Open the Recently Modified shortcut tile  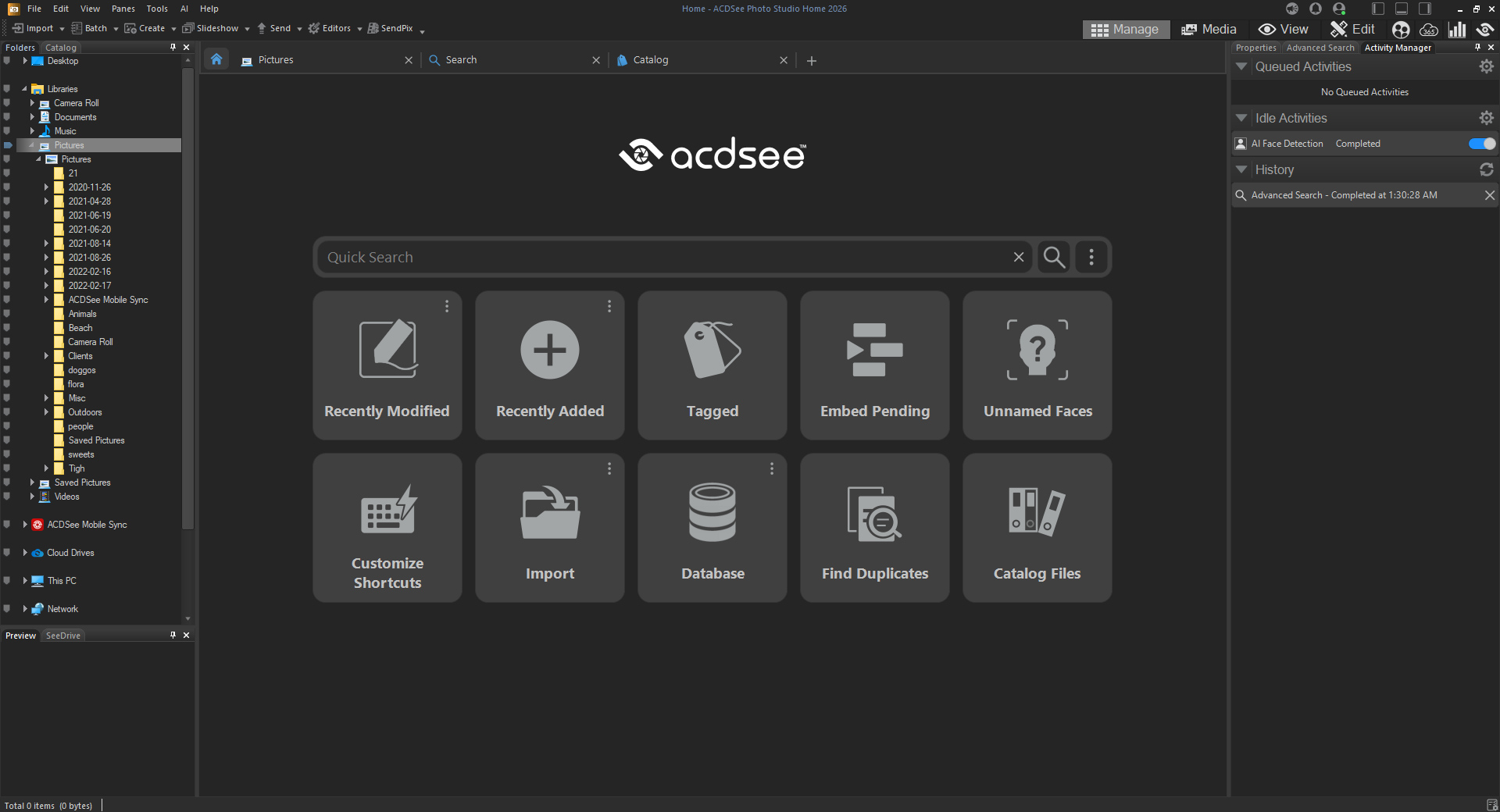pos(387,365)
